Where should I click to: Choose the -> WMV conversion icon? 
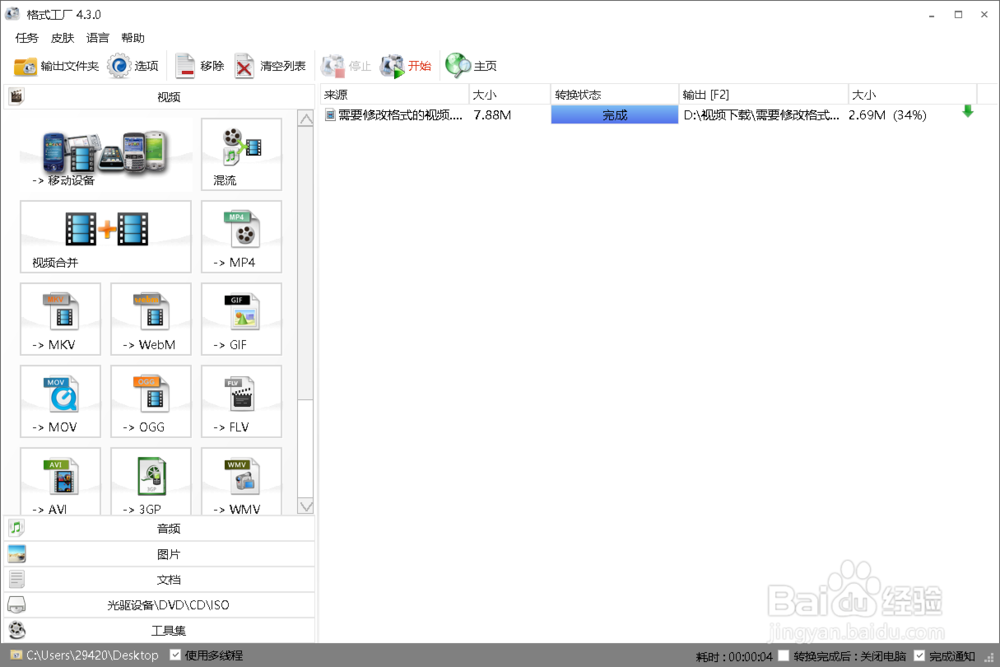[241, 481]
